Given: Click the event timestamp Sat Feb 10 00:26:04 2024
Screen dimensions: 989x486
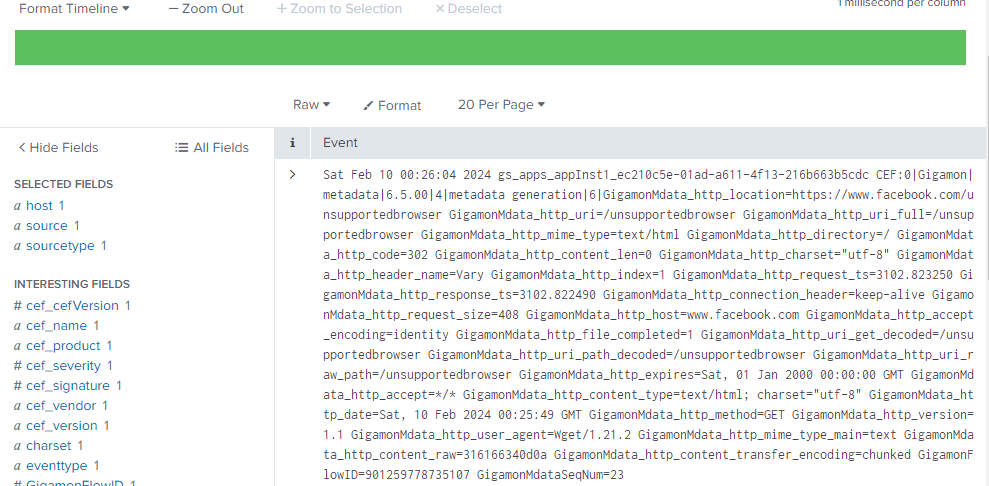Looking at the screenshot, I should [x=407, y=175].
